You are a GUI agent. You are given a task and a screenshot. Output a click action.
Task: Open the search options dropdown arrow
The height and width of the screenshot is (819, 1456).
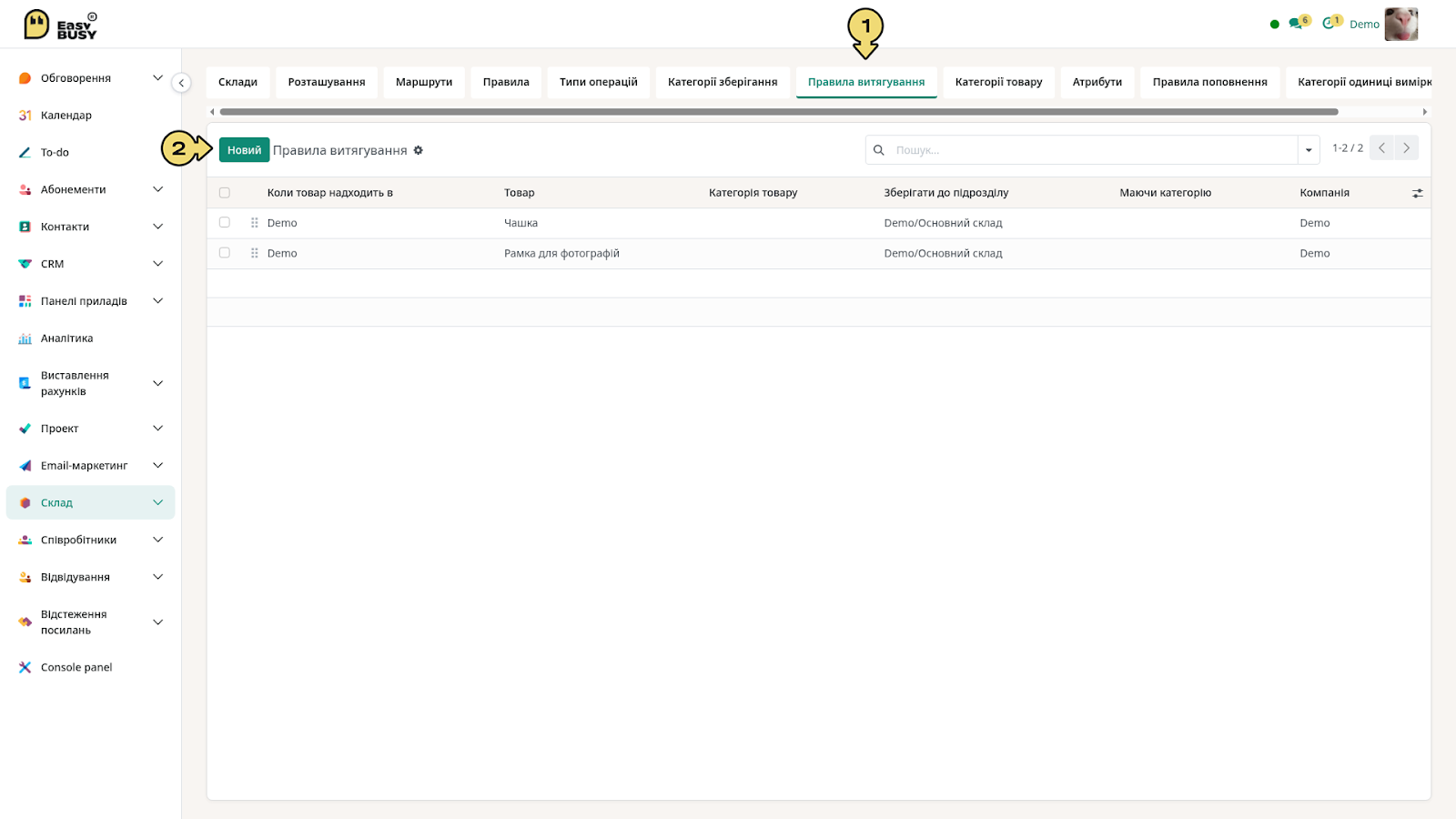tap(1309, 150)
